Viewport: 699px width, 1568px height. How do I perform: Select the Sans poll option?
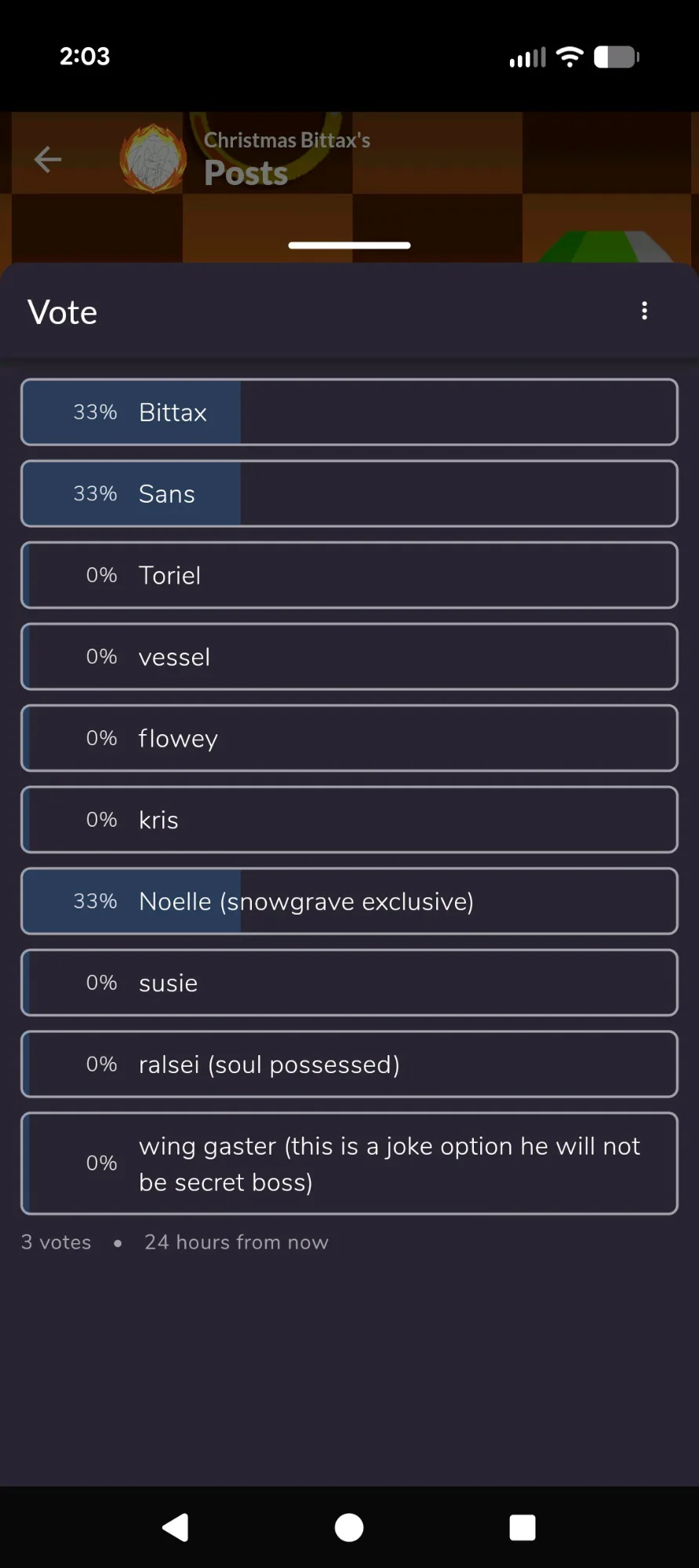[x=349, y=494]
